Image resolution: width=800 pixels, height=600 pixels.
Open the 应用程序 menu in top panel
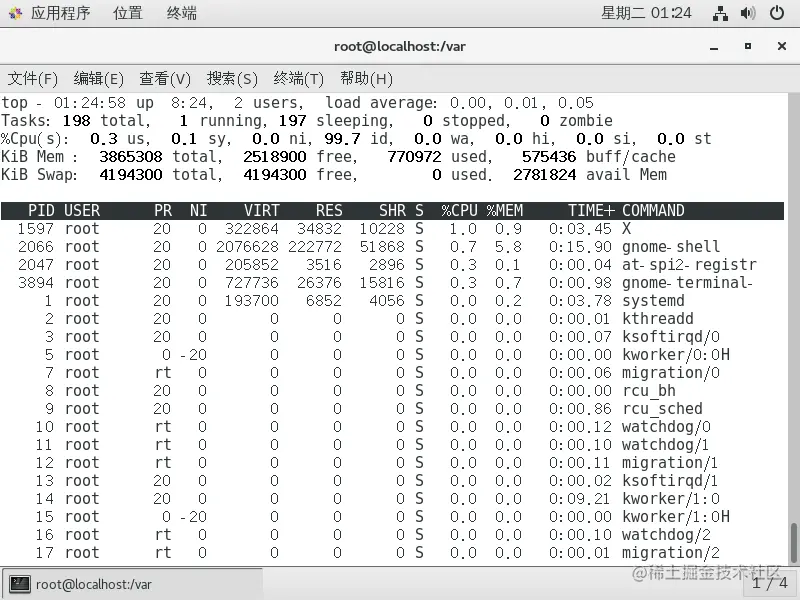[x=60, y=13]
